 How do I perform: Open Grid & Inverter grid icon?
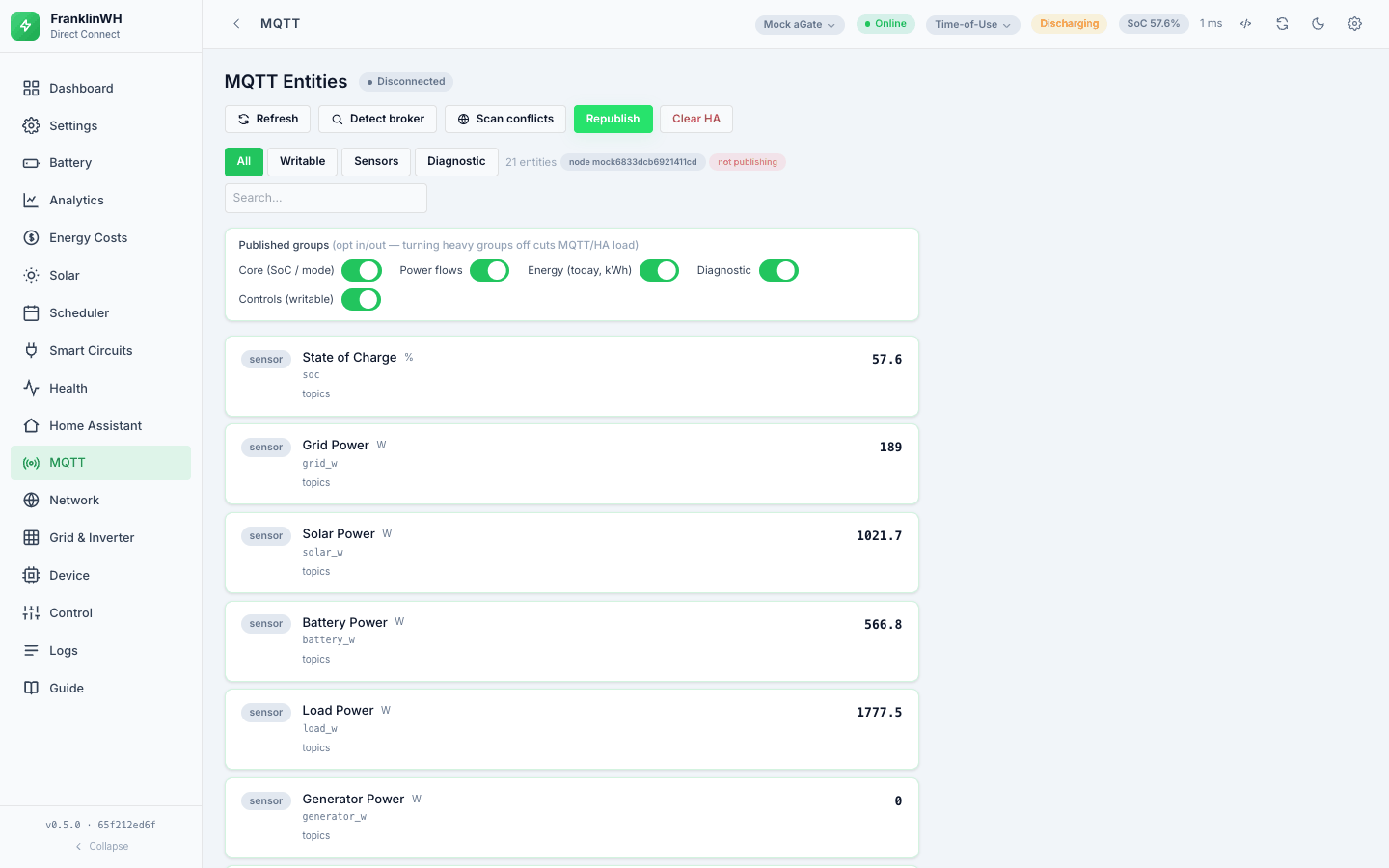click(x=31, y=538)
